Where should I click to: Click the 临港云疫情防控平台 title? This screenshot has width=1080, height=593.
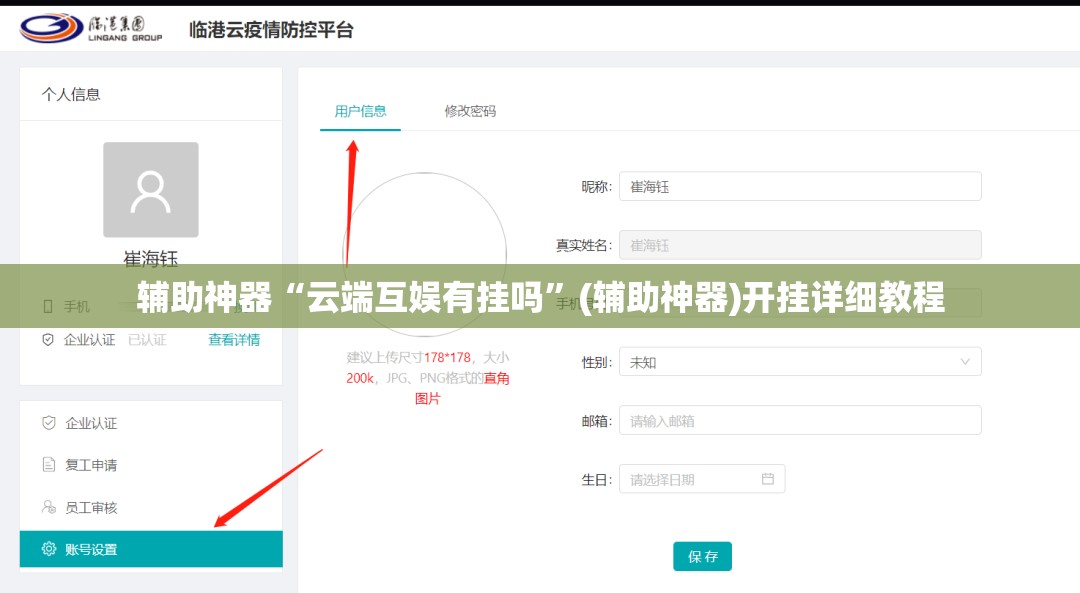[x=271, y=30]
